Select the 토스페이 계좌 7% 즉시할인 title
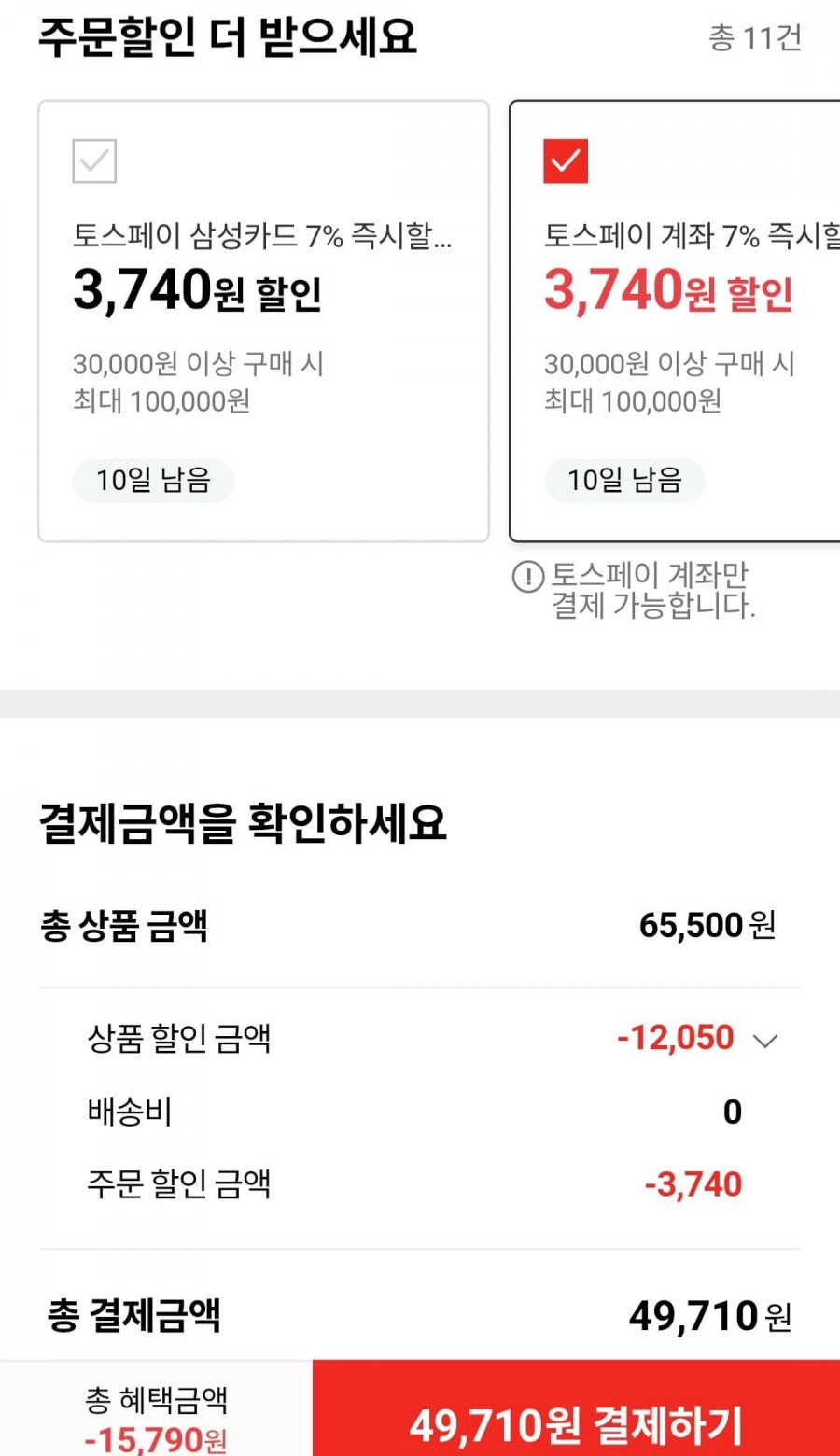 coord(691,236)
